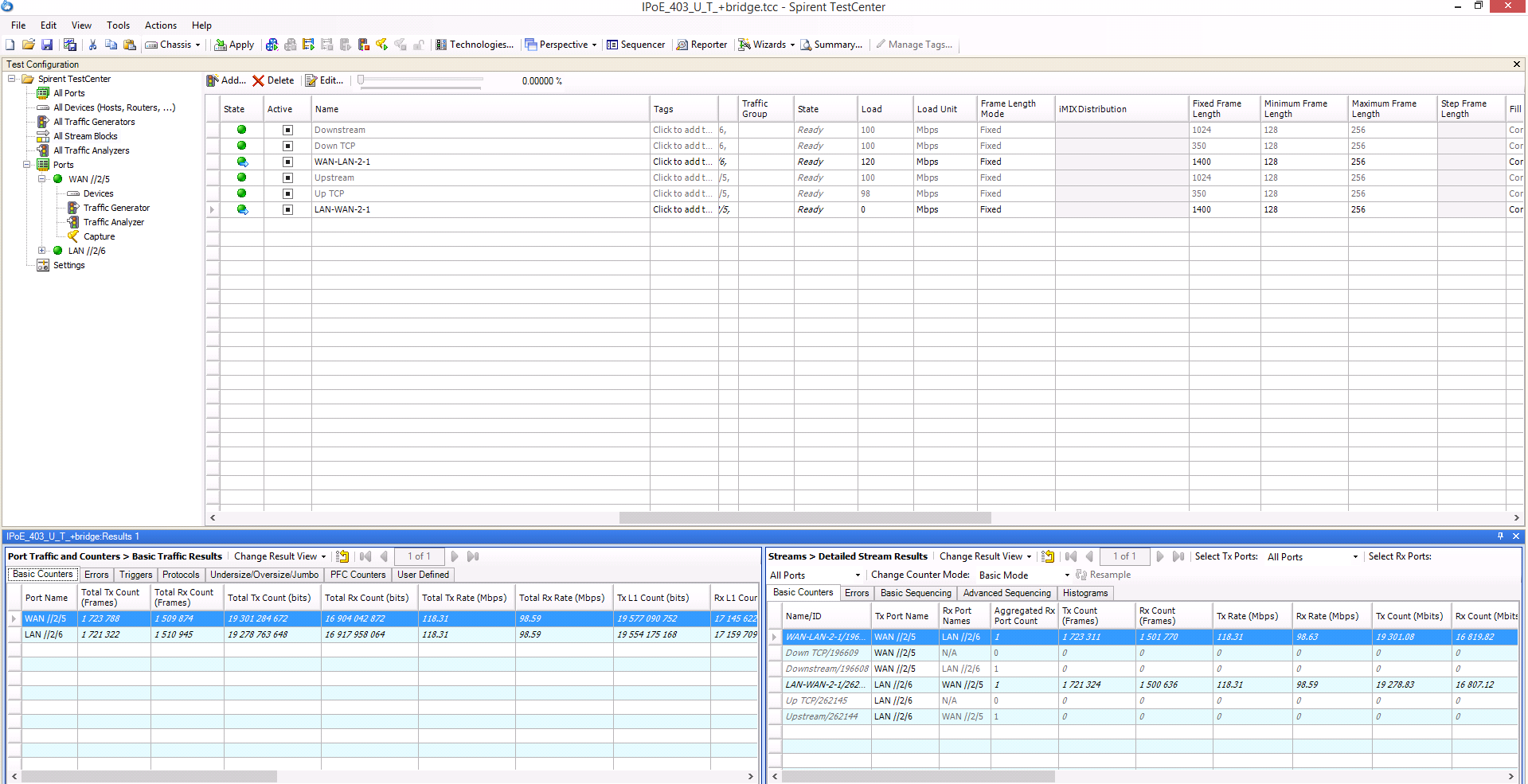The width and height of the screenshot is (1528, 784).
Task: Collapse the Ports tree node
Action: click(x=26, y=165)
